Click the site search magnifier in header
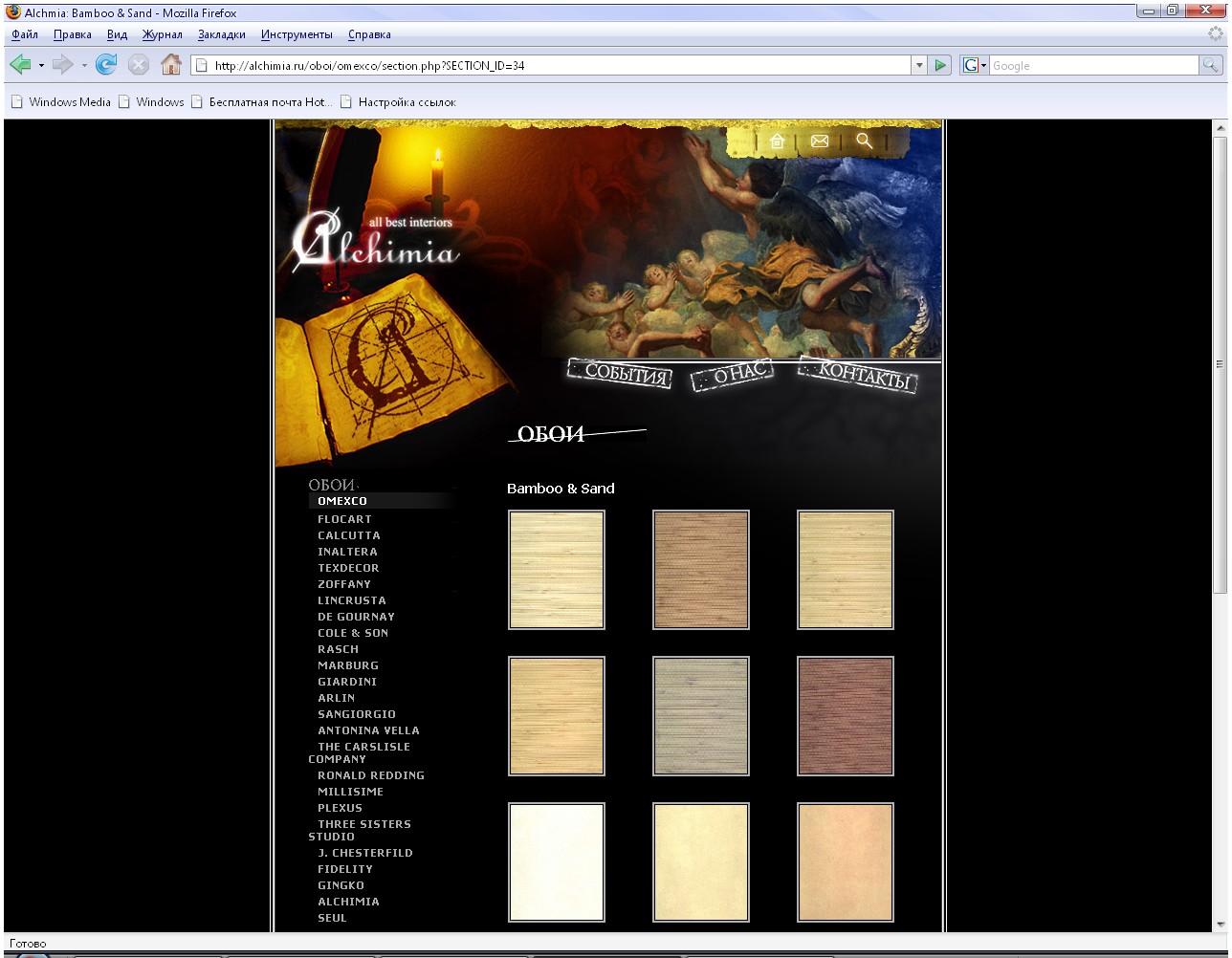The height and width of the screenshot is (958, 1232). (864, 142)
